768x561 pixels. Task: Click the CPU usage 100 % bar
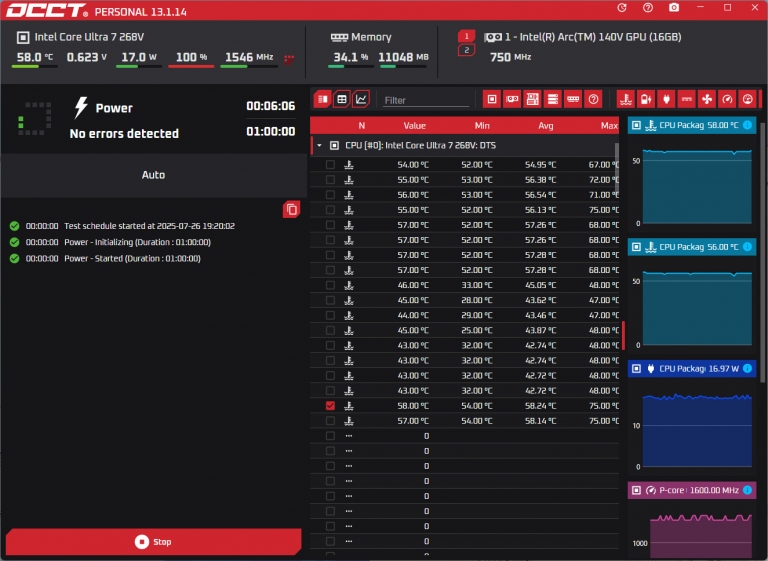191,66
